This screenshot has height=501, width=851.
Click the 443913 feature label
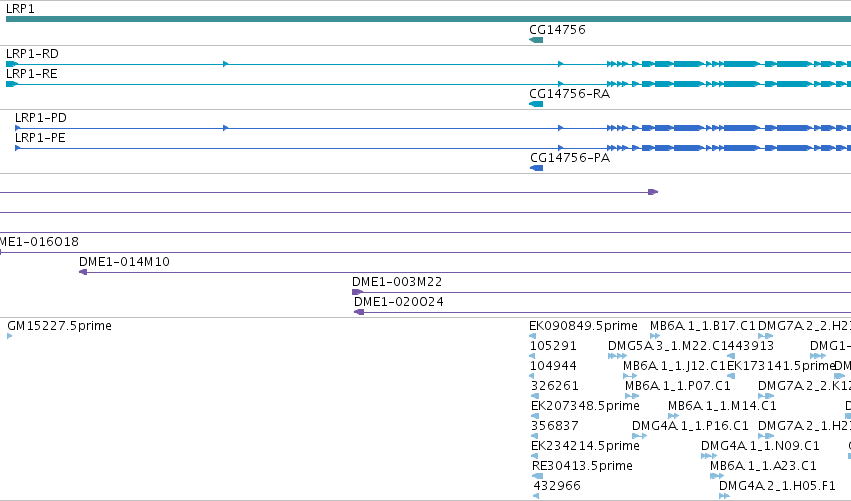point(750,346)
